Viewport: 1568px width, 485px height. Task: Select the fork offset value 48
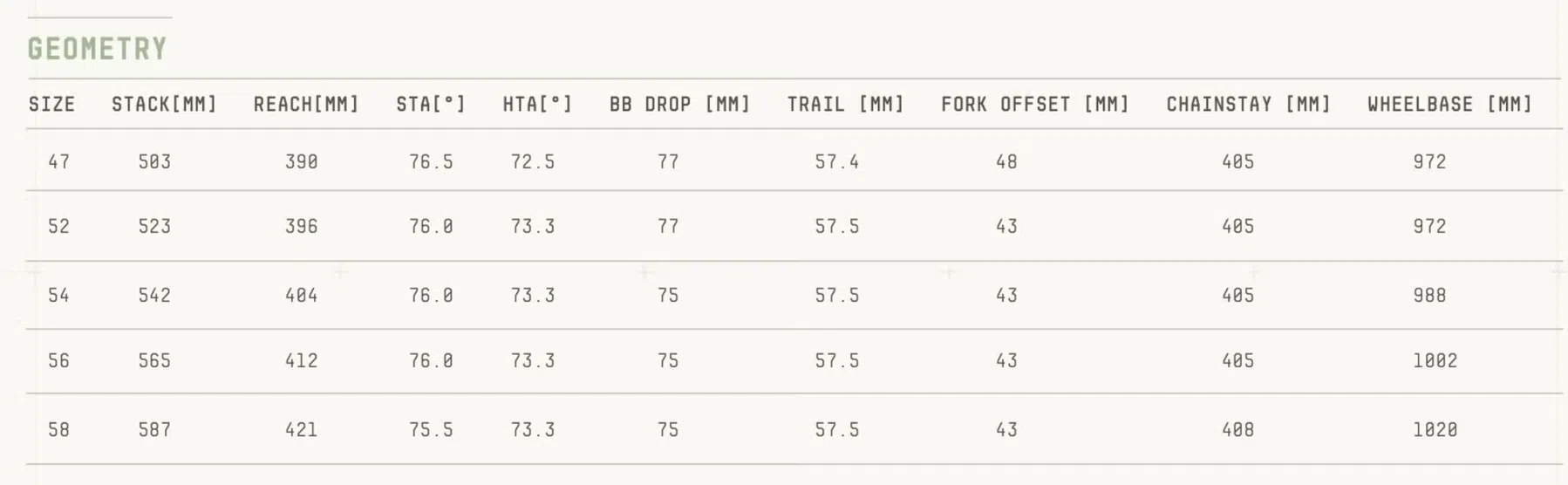coord(1006,162)
